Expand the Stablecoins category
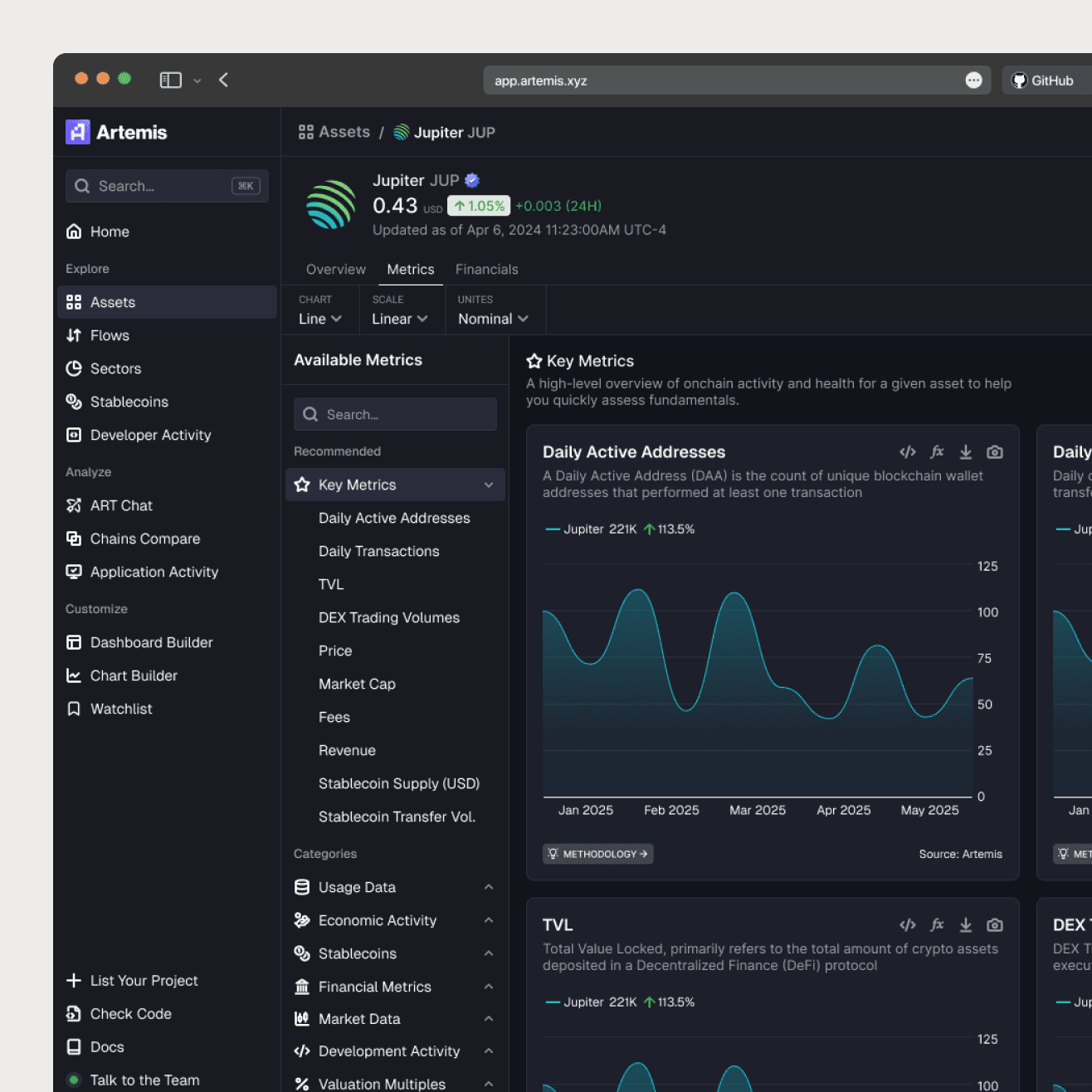The image size is (1092, 1092). 395,953
